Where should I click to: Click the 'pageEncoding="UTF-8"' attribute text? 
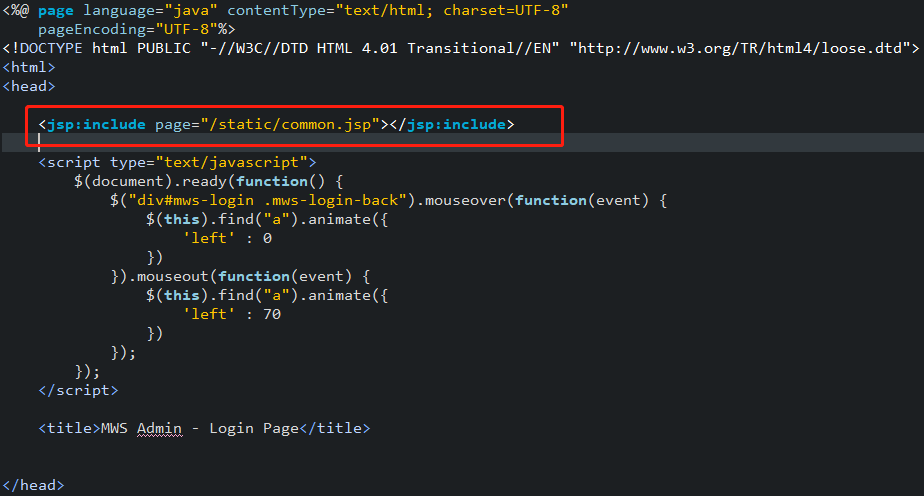pyautogui.click(x=128, y=29)
